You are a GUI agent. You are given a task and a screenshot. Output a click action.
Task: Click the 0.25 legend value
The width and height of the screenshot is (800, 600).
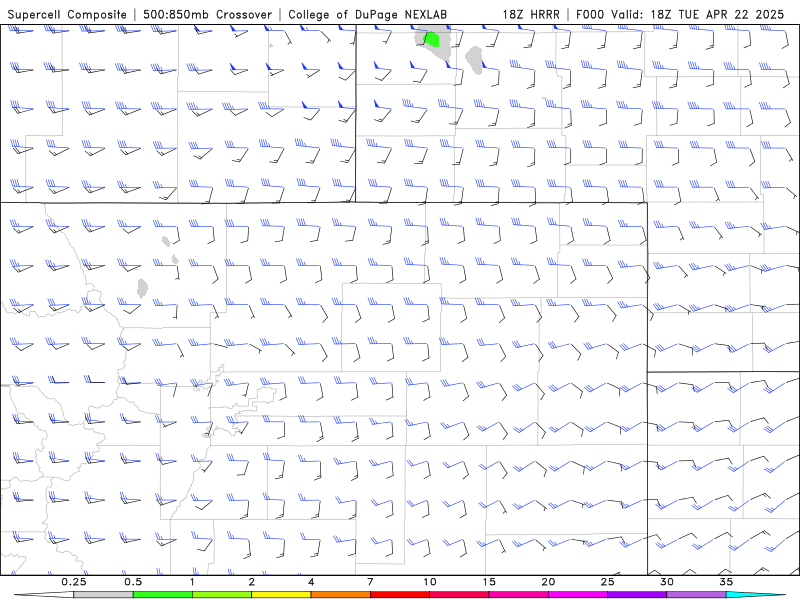coord(73,582)
